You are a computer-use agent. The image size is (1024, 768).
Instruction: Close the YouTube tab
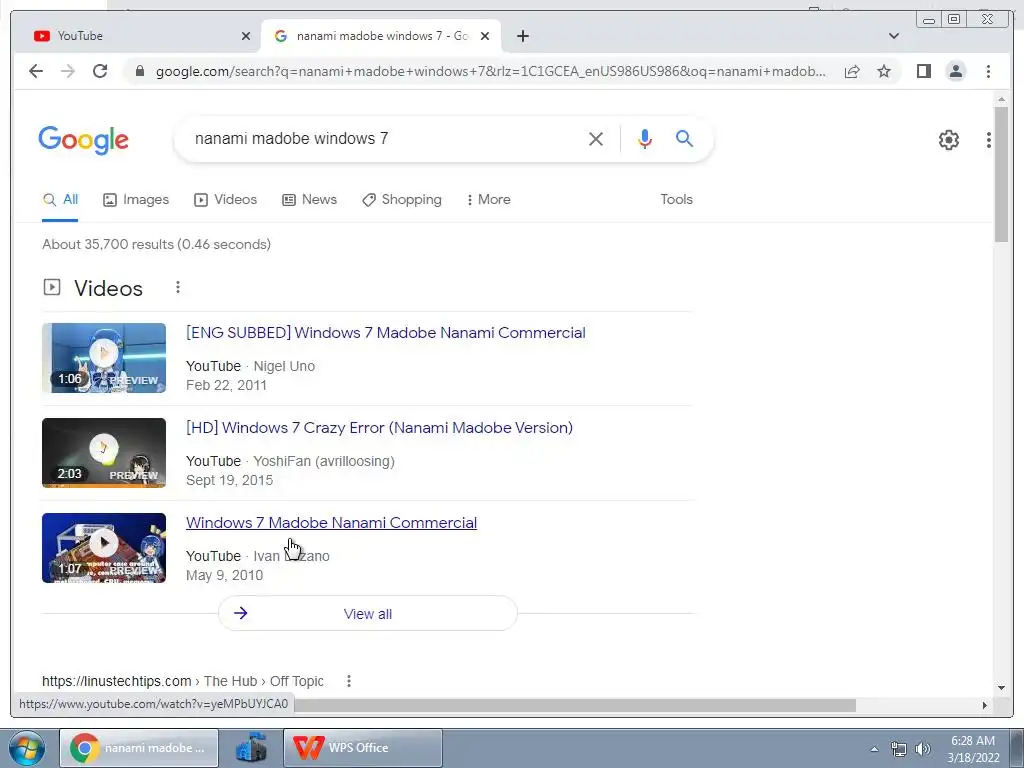[x=246, y=36]
